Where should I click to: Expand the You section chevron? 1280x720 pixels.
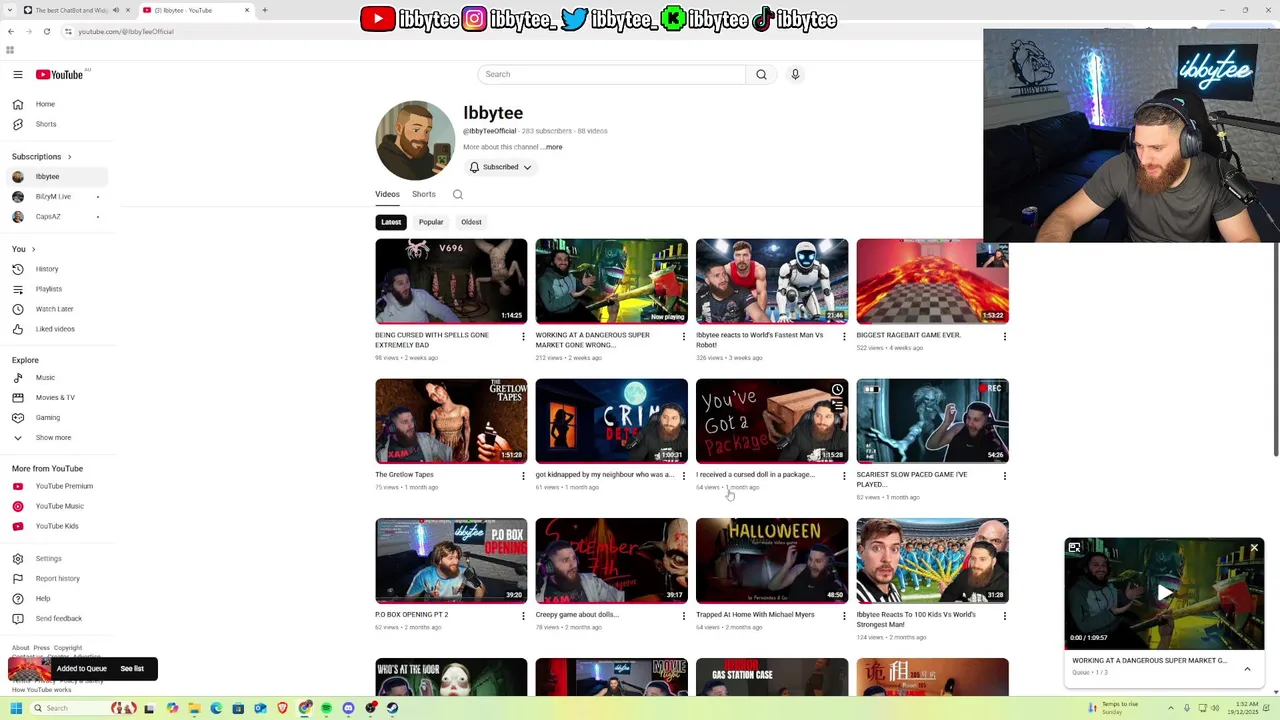(33, 249)
